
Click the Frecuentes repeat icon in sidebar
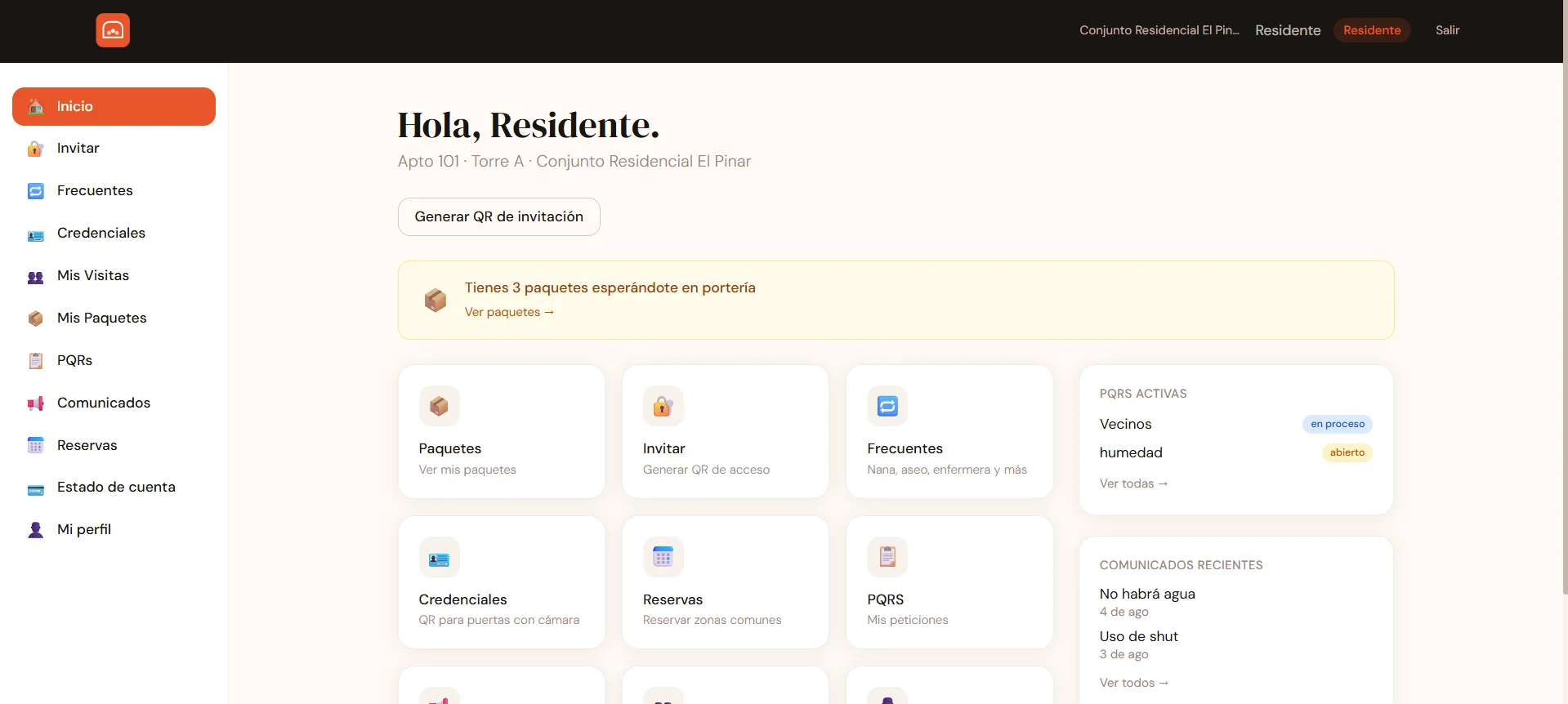click(36, 191)
